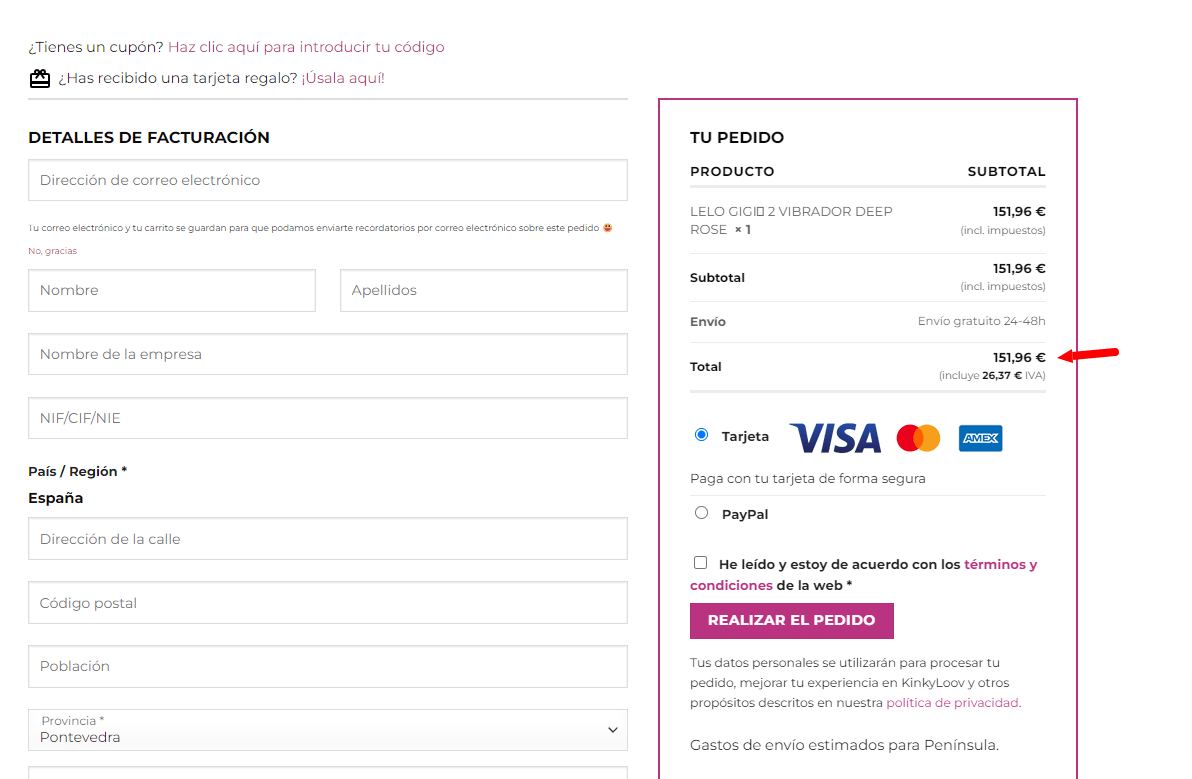Viewport: 1192px width, 779px height.
Task: Focus the email address field
Action: pos(328,180)
